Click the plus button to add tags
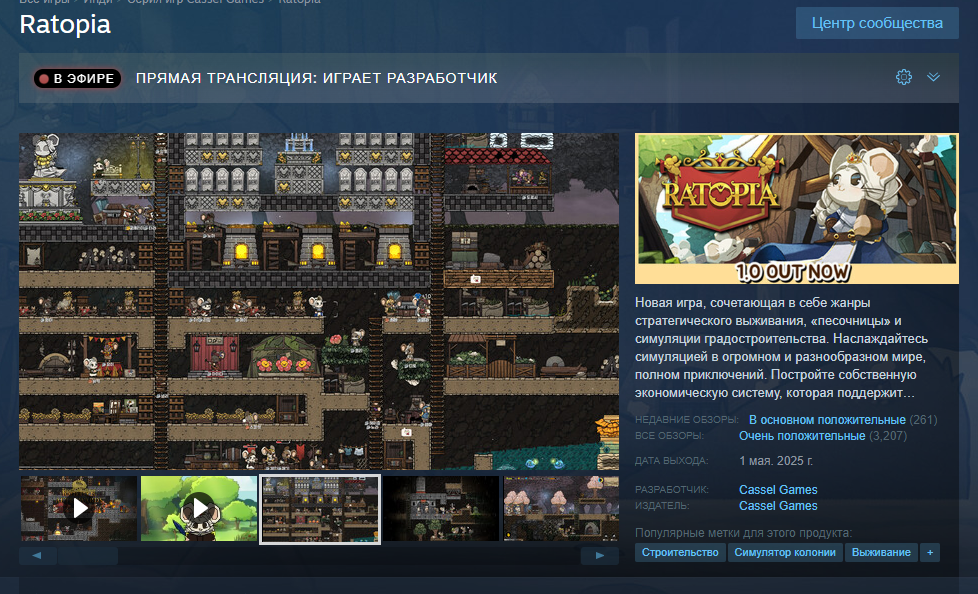 (x=930, y=552)
